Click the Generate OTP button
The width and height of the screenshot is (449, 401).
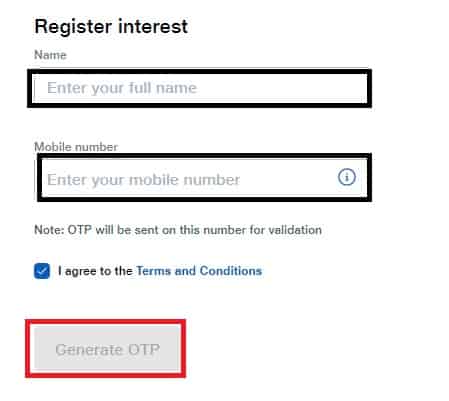(x=107, y=349)
